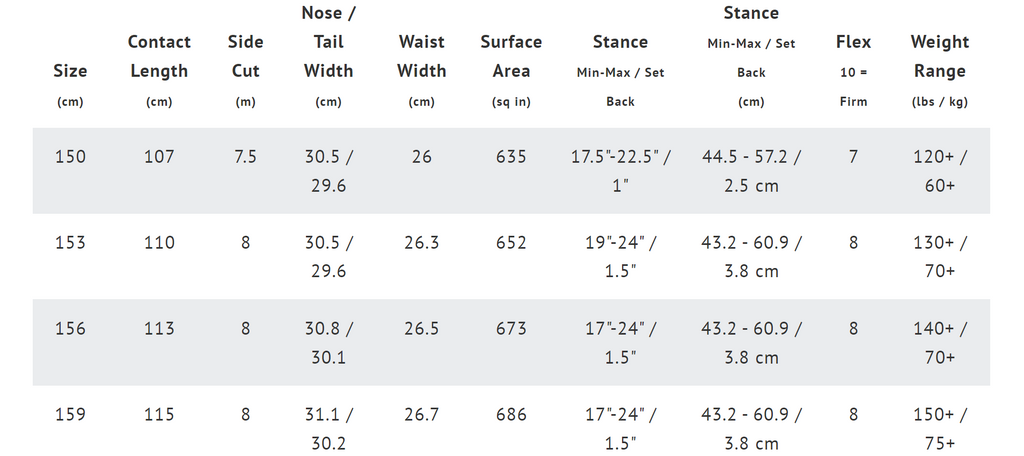Click the Nose / Tail Width header
This screenshot has height=456, width=1024.
click(328, 56)
